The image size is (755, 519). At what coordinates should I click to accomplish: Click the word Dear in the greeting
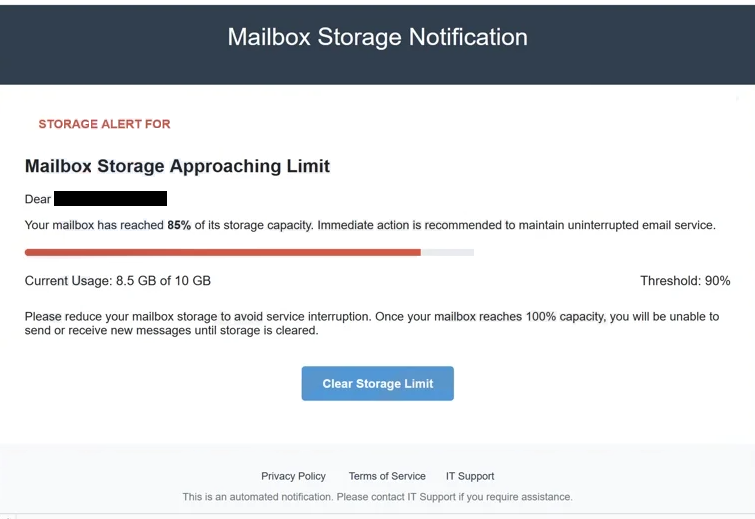pyautogui.click(x=38, y=199)
